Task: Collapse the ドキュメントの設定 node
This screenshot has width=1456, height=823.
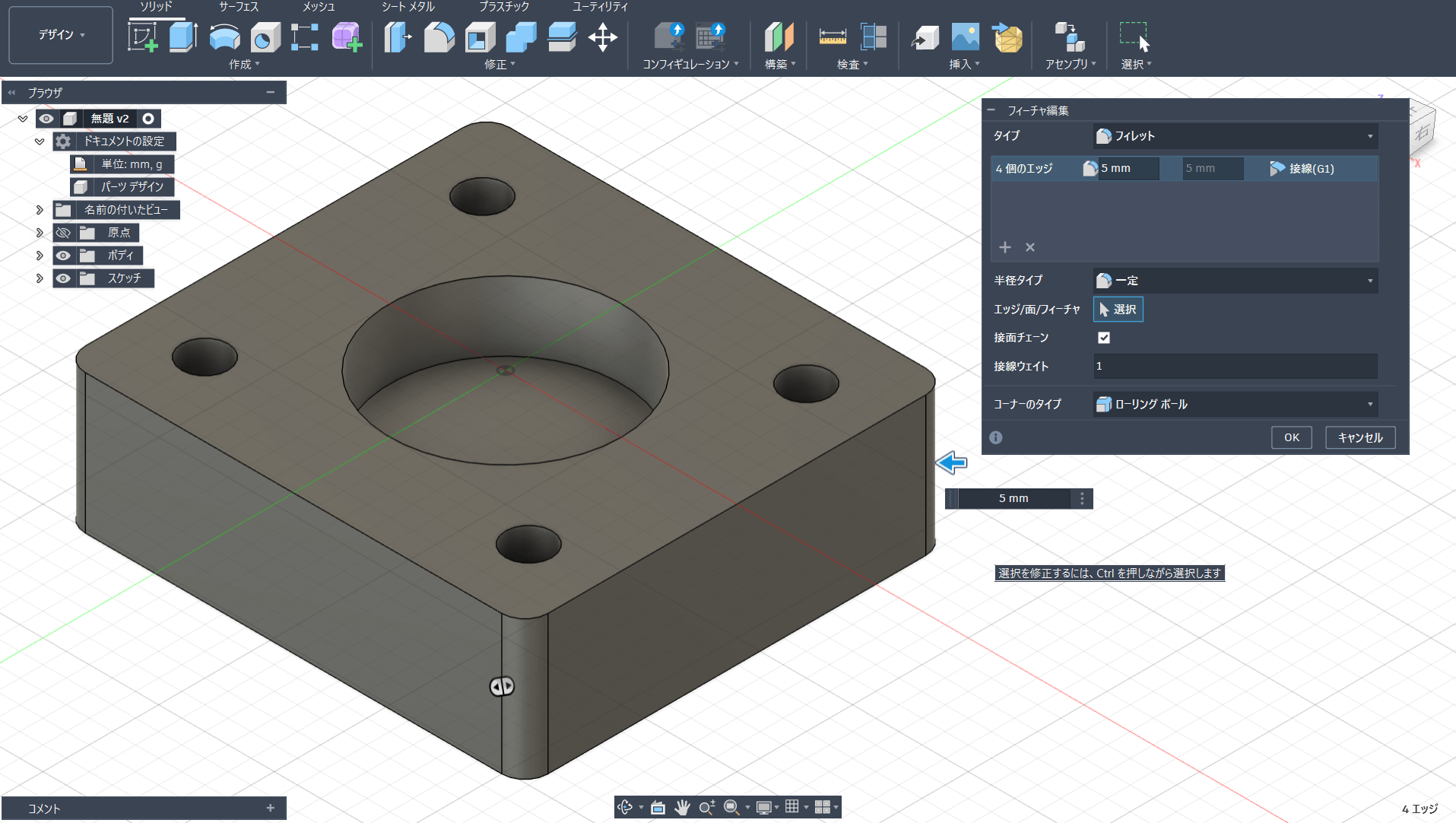Action: point(40,141)
